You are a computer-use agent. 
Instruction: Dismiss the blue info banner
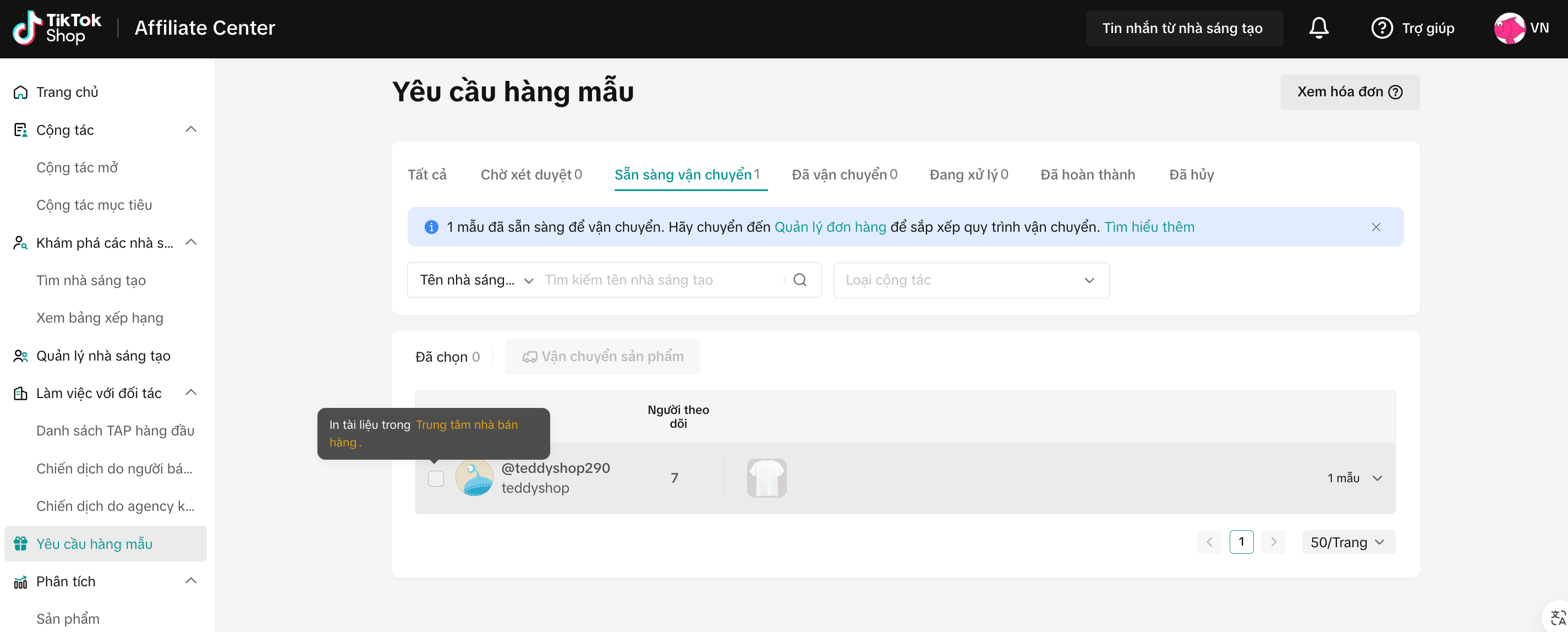pyautogui.click(x=1375, y=227)
